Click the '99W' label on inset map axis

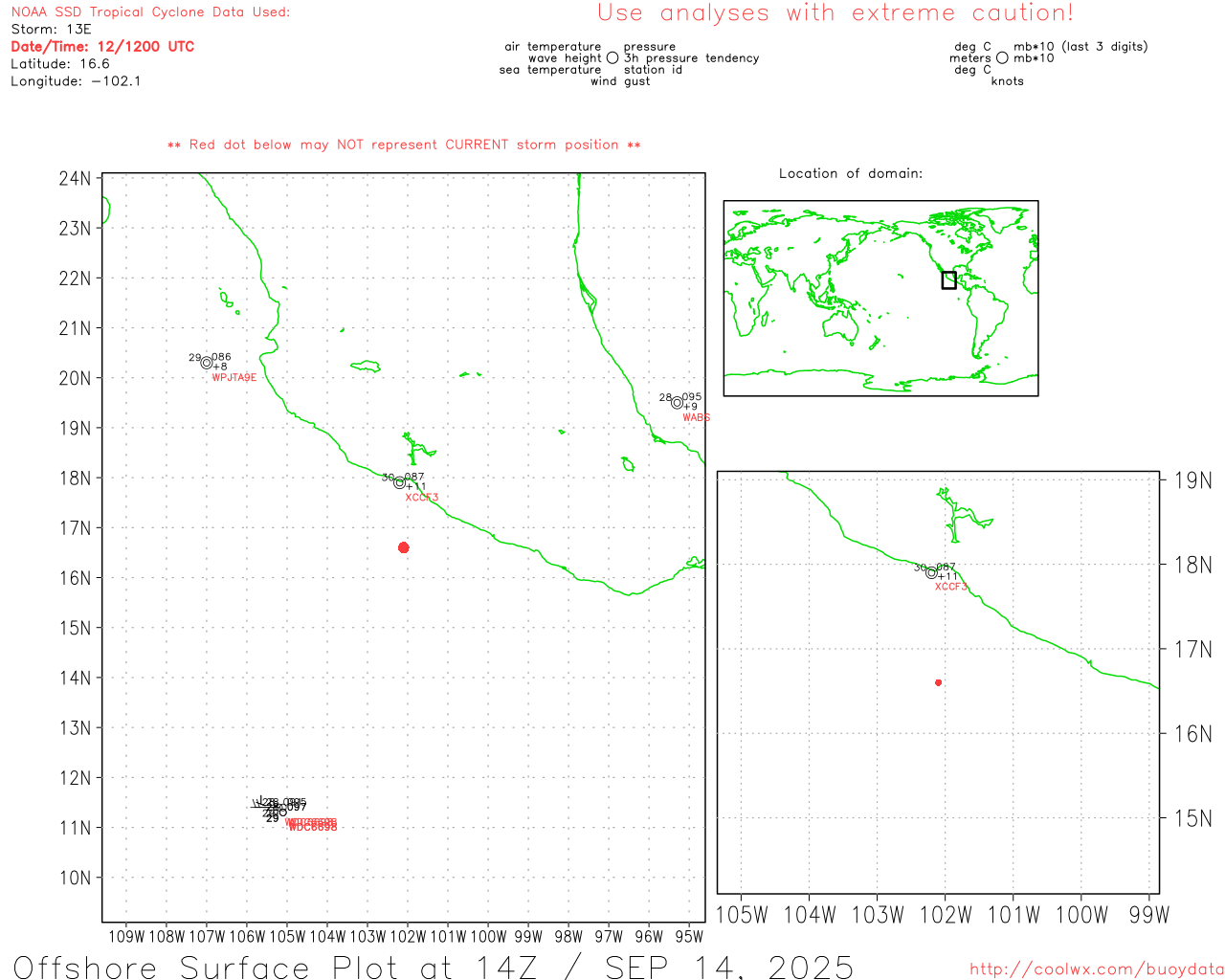(1149, 916)
